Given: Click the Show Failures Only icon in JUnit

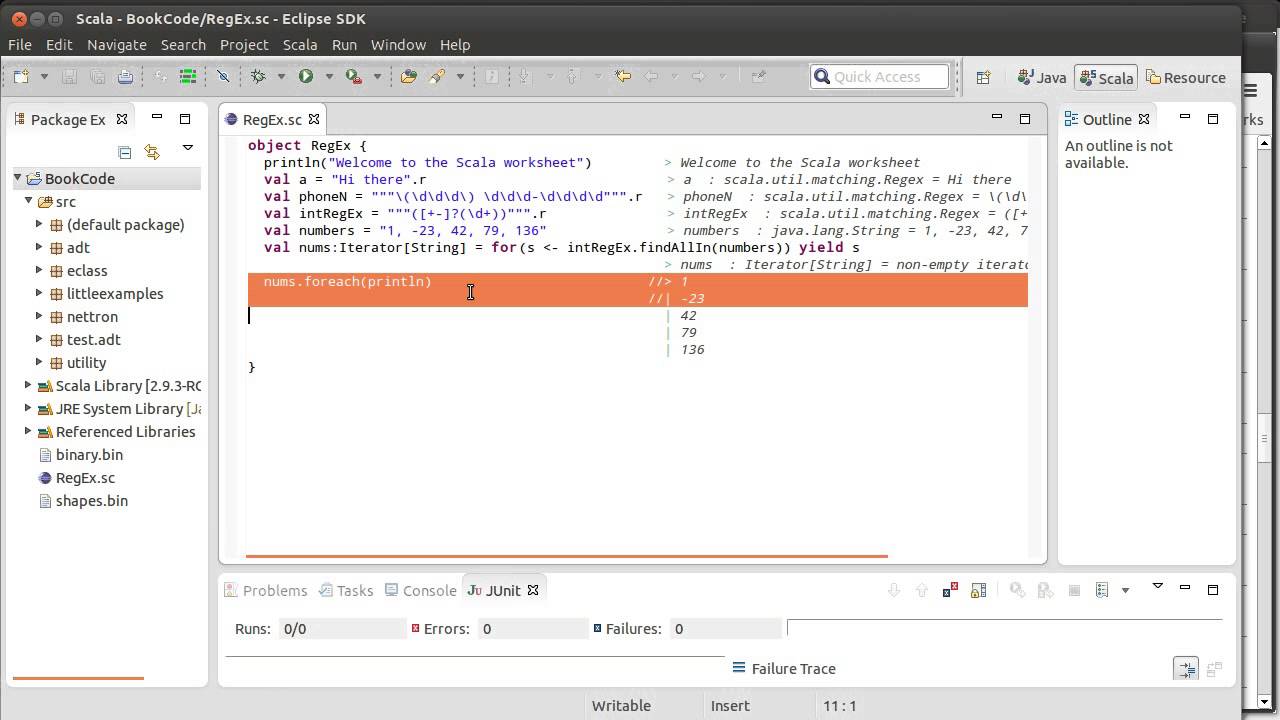Looking at the screenshot, I should (950, 590).
